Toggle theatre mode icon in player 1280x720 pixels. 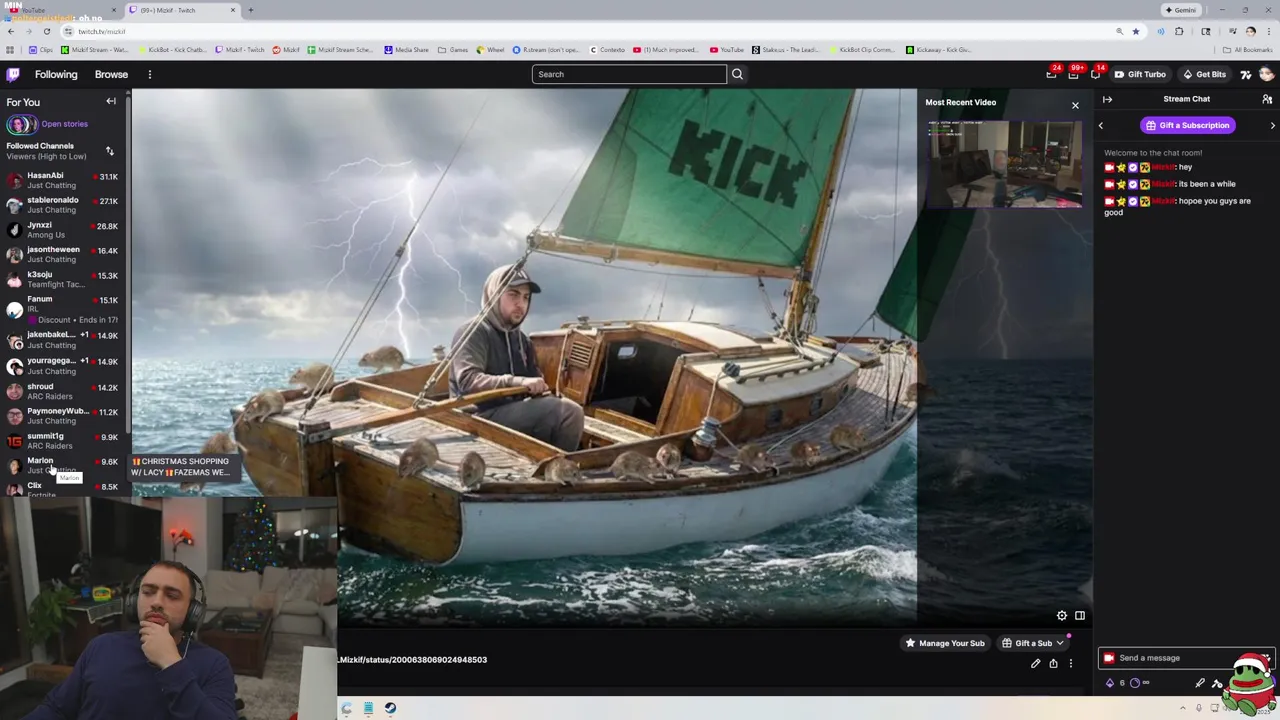point(1080,616)
